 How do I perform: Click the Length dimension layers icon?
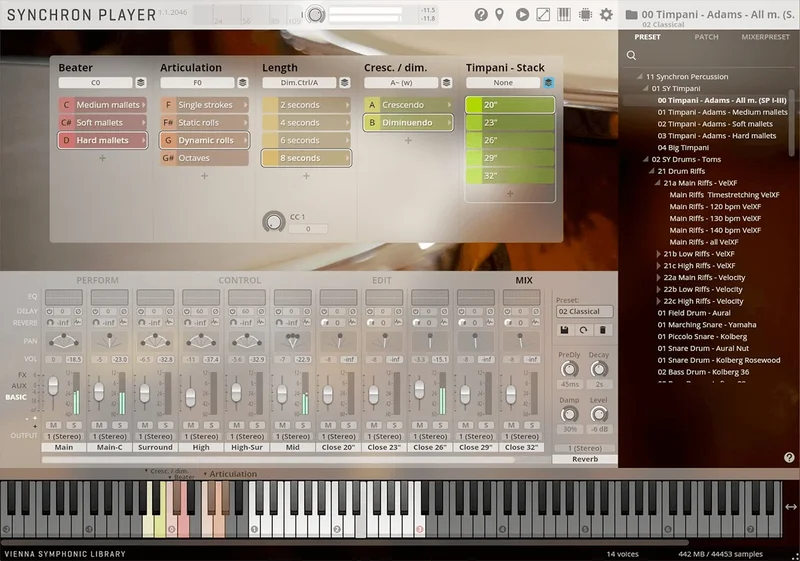[345, 83]
